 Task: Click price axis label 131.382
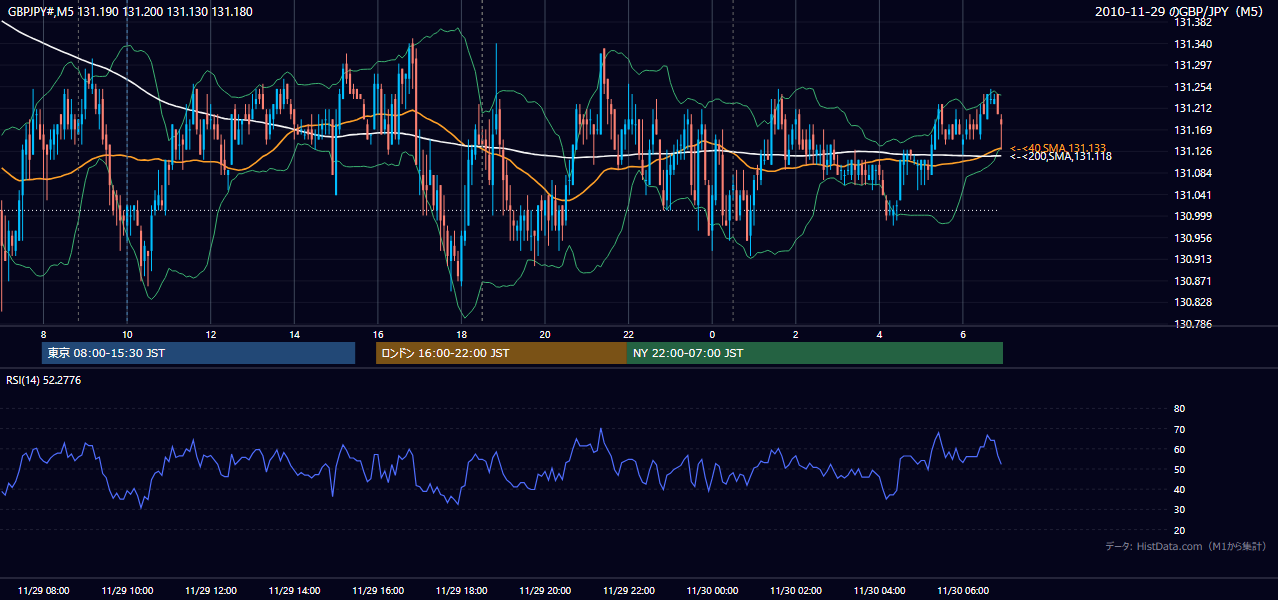tap(1193, 22)
